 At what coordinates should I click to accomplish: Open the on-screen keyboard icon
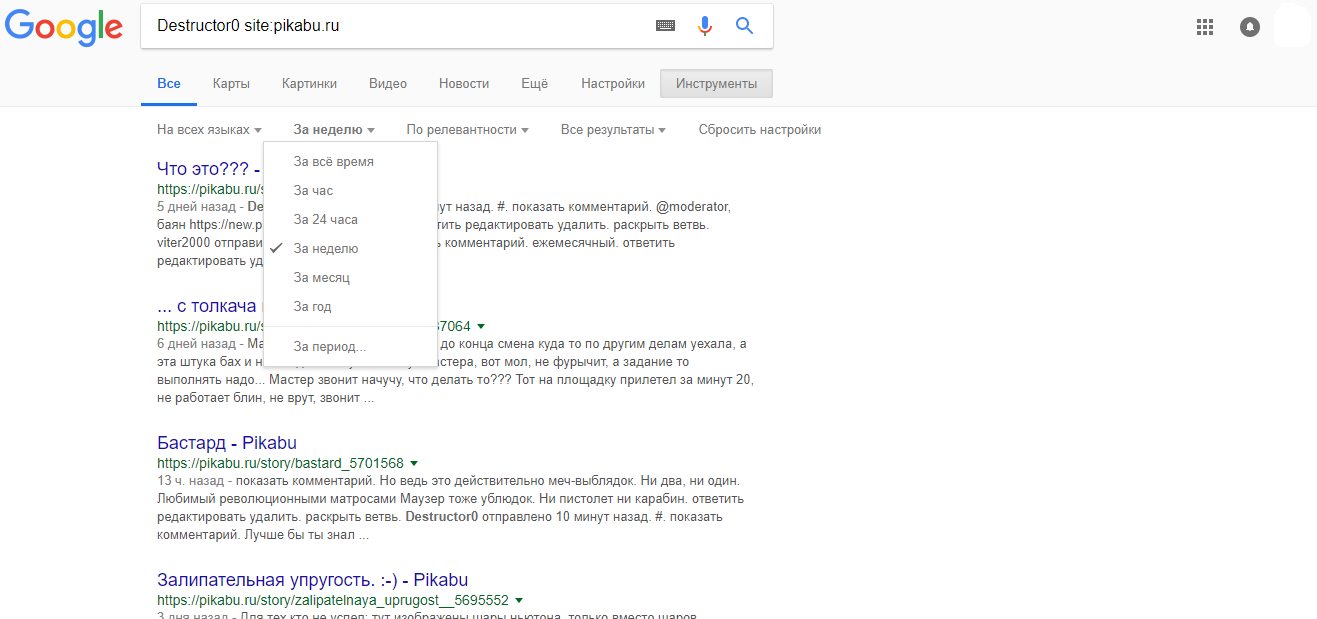coord(665,26)
